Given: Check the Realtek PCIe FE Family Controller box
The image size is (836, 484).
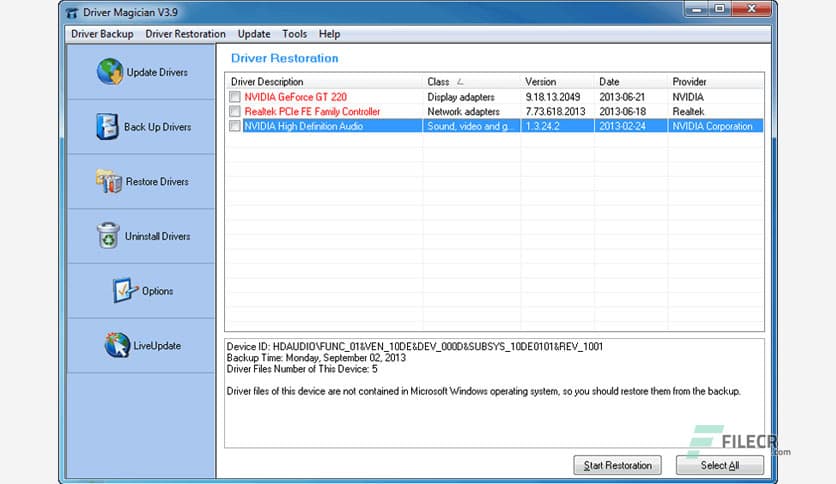Looking at the screenshot, I should (235, 112).
